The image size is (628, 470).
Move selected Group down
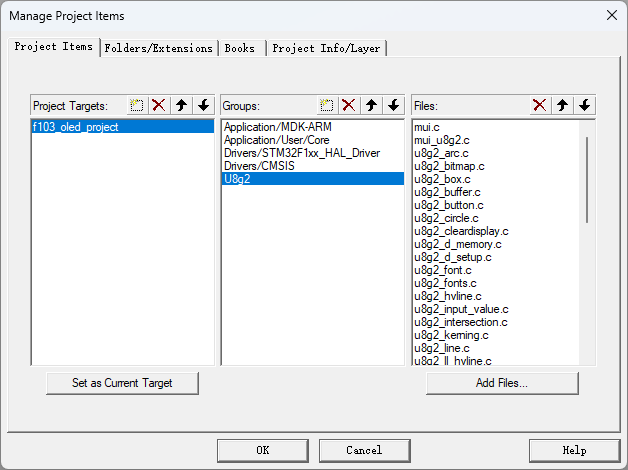tap(393, 106)
